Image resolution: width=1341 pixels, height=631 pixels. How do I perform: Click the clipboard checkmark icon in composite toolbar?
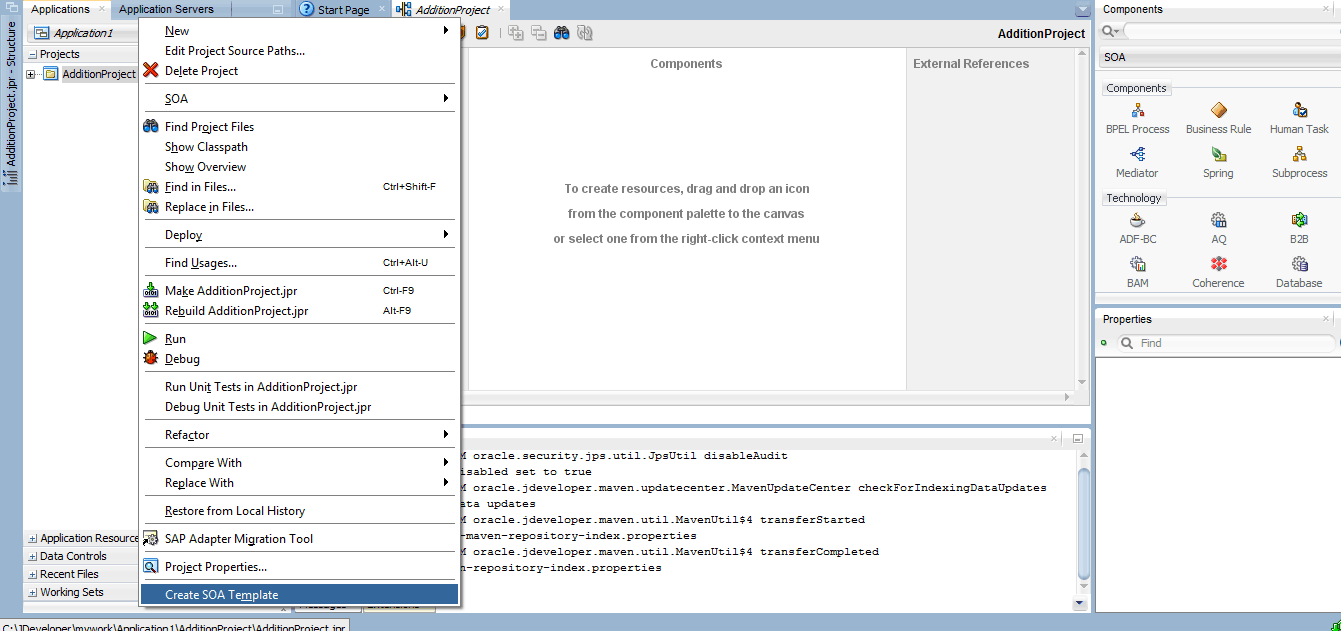(482, 33)
